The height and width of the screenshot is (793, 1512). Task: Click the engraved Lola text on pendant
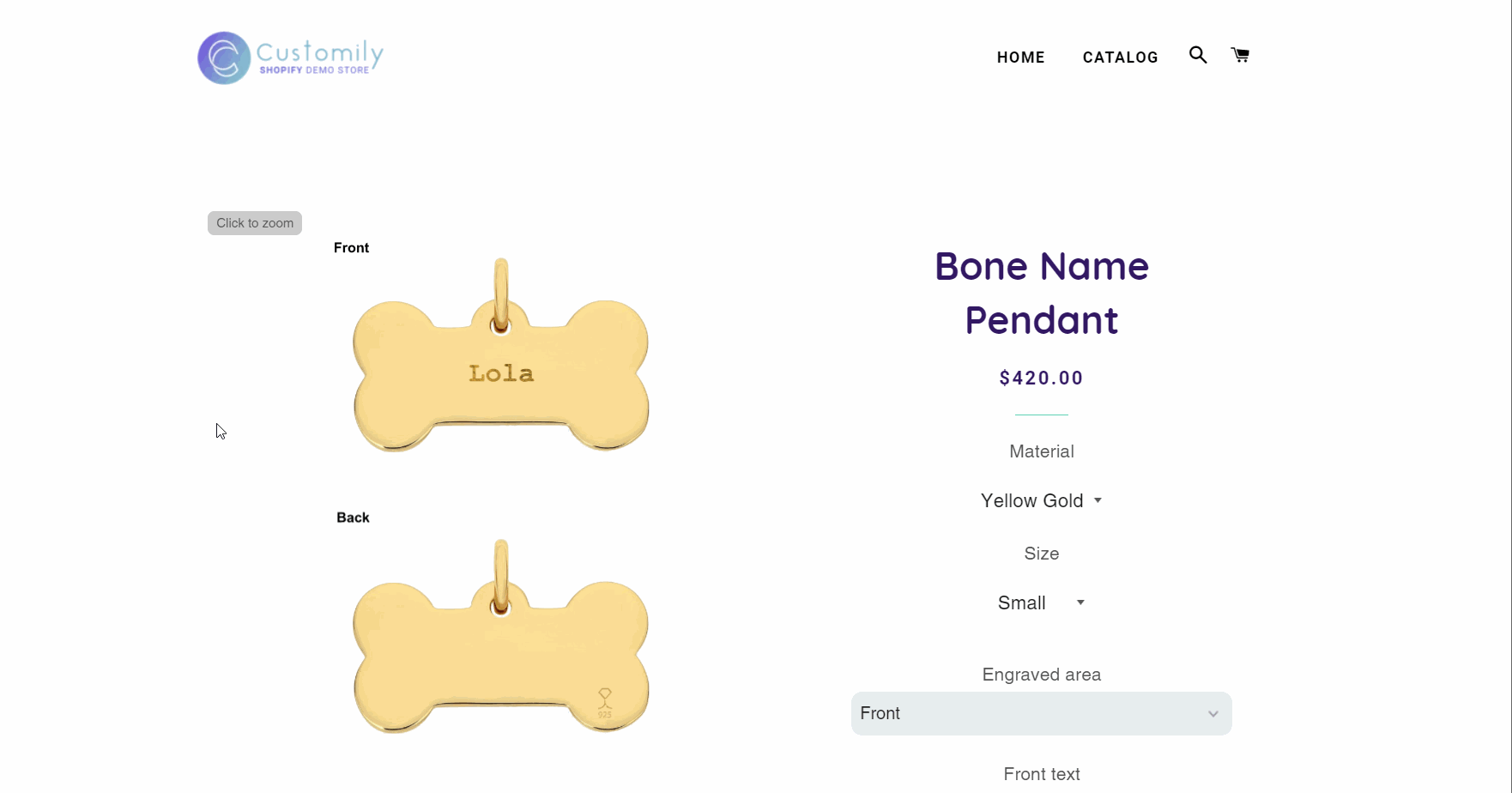(x=501, y=373)
